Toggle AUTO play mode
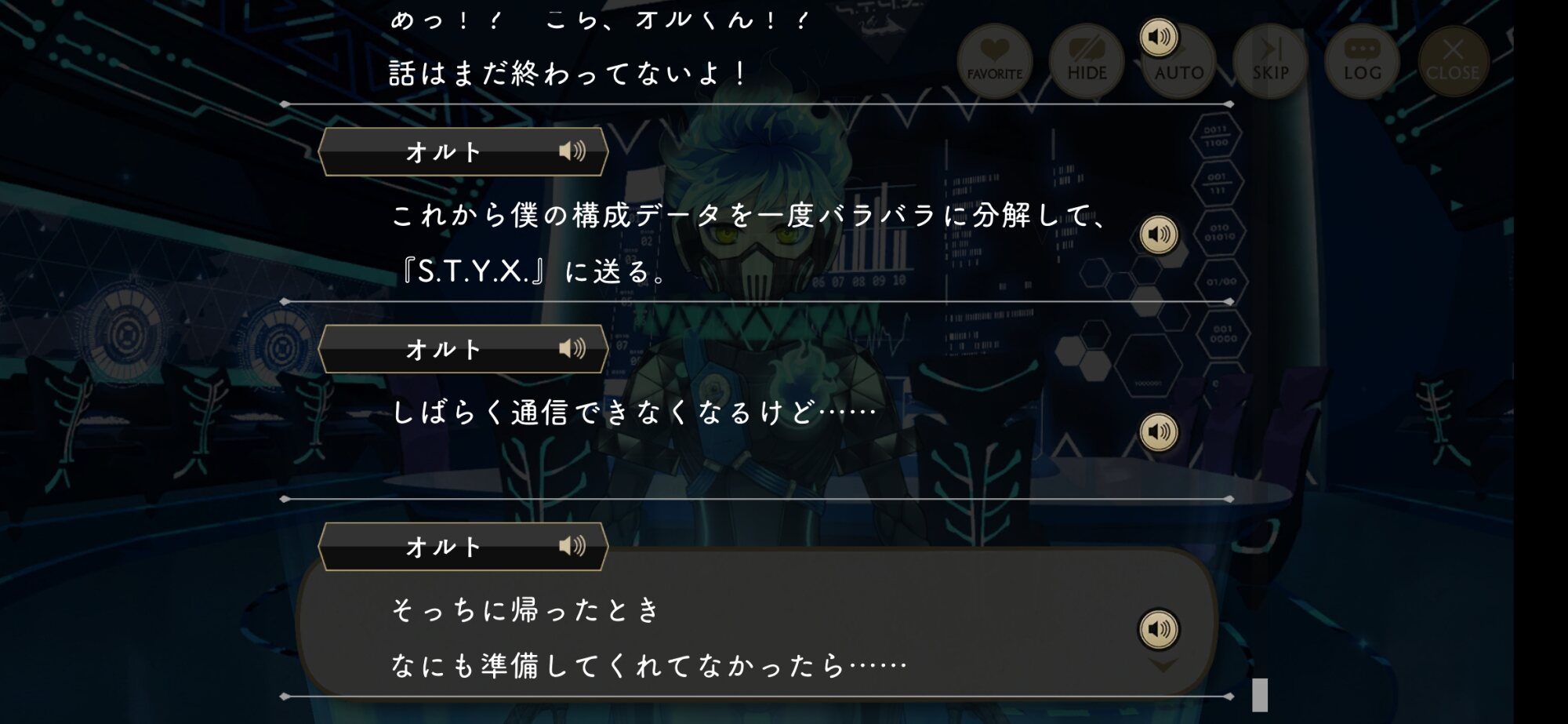This screenshot has width=1568, height=724. pos(1178,60)
